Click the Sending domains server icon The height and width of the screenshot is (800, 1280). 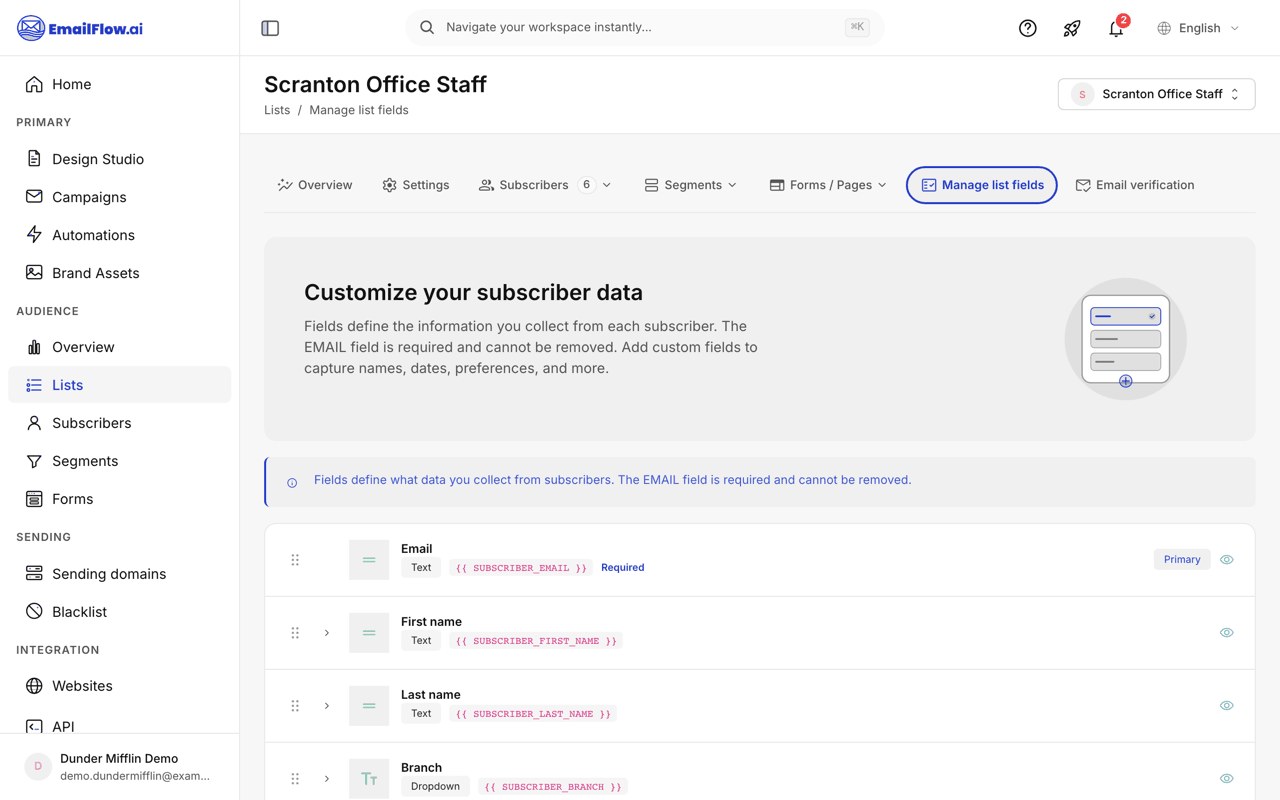point(34,574)
